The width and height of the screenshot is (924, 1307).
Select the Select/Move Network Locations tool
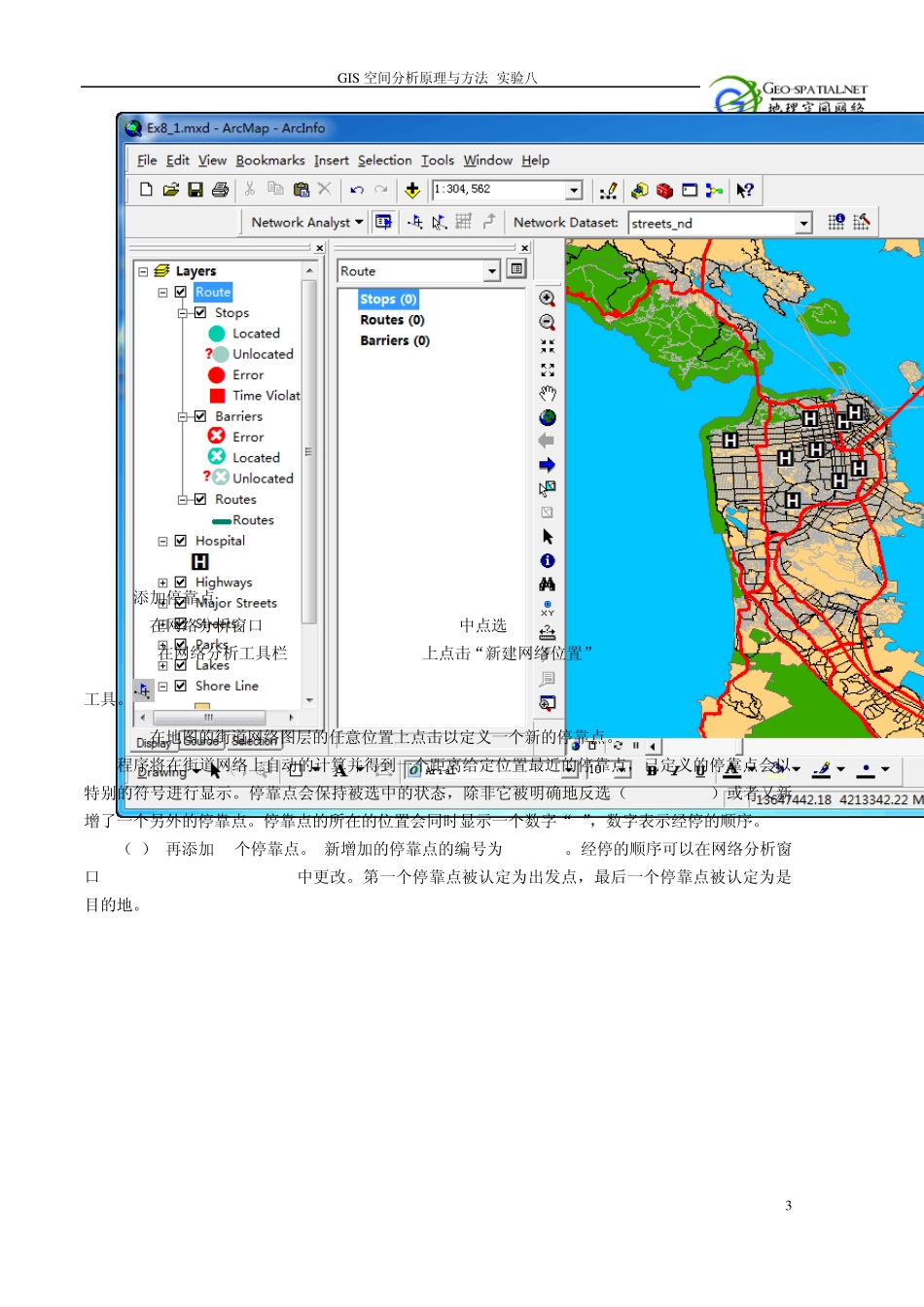440,222
